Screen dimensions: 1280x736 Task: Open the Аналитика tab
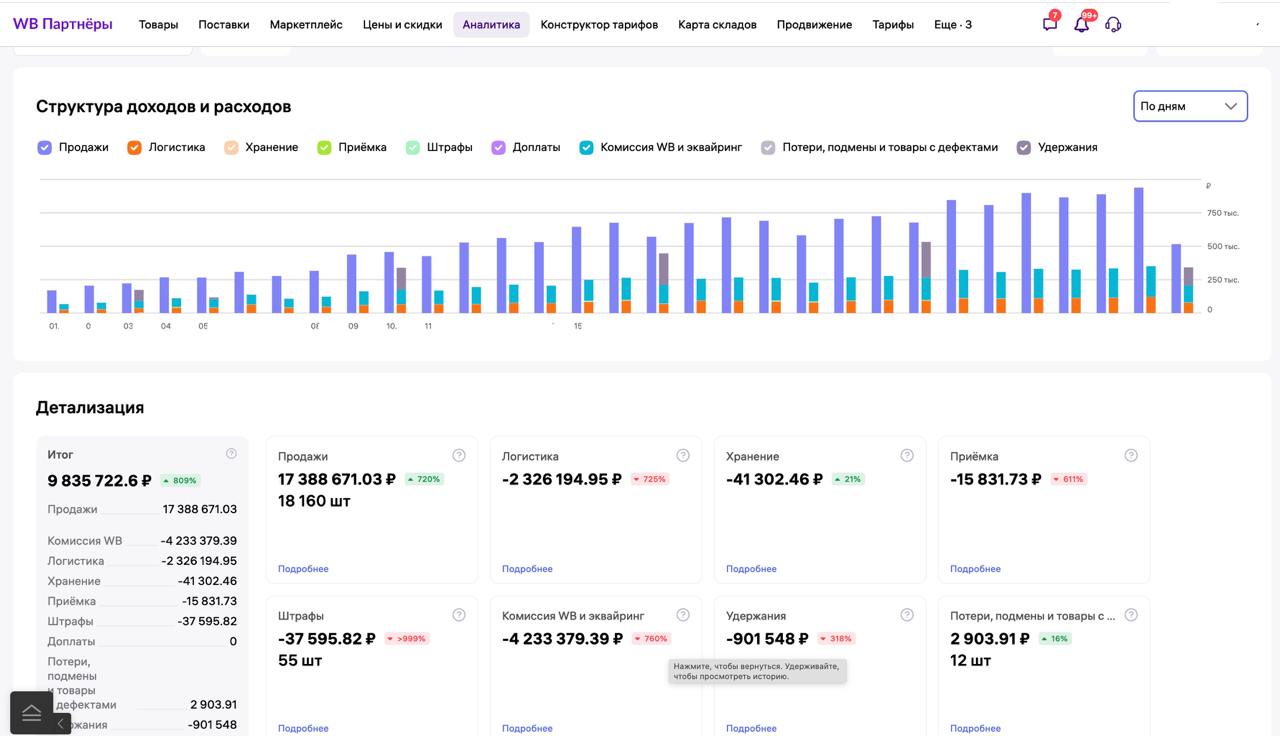[491, 24]
